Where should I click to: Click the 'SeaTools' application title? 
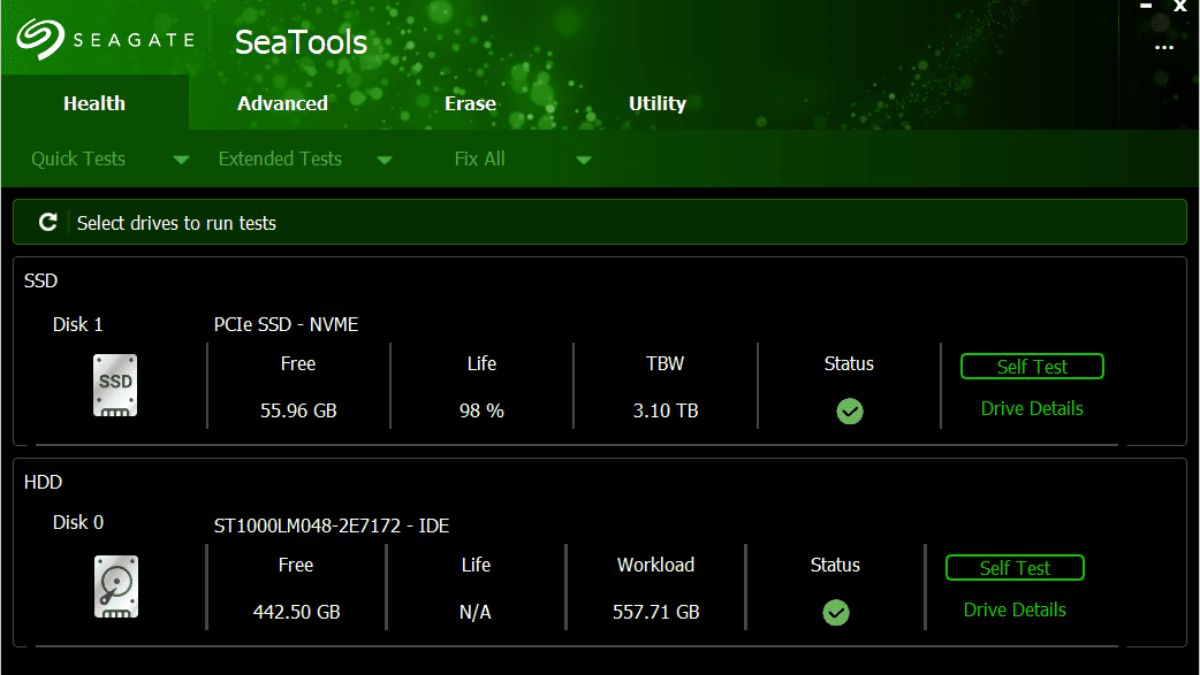coord(301,42)
